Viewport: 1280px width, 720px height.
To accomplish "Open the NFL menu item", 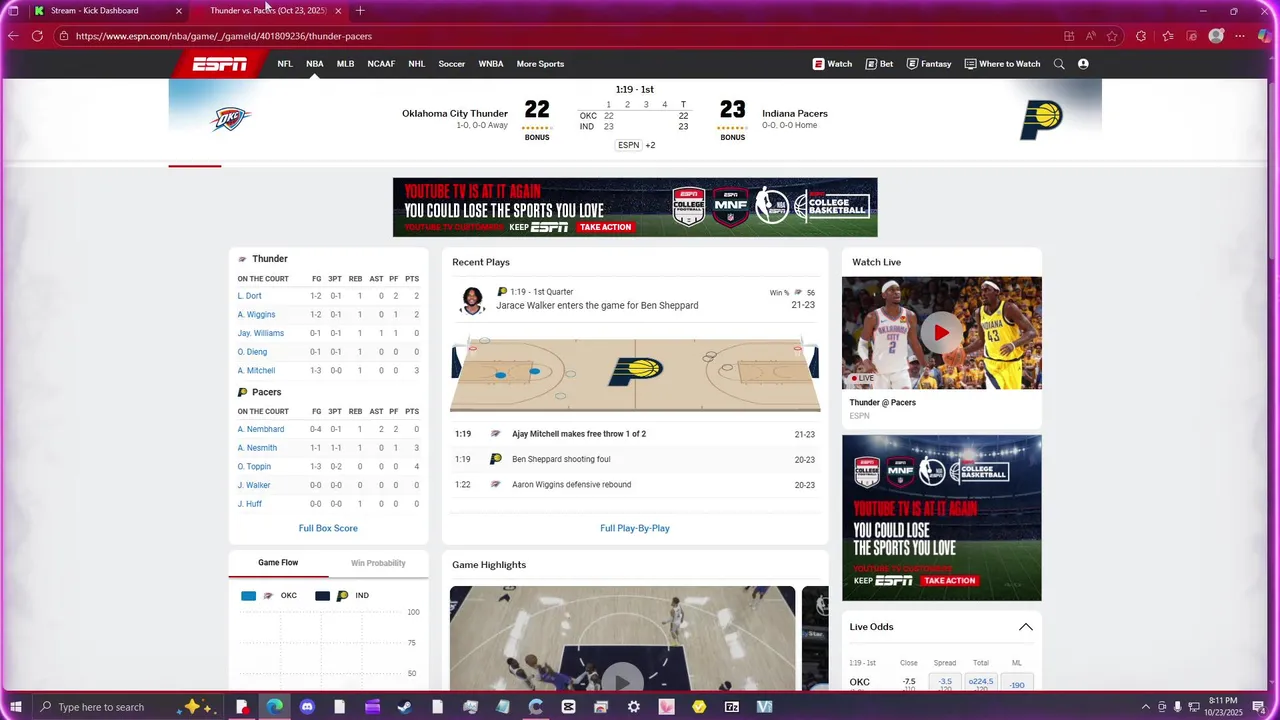I will tap(285, 64).
